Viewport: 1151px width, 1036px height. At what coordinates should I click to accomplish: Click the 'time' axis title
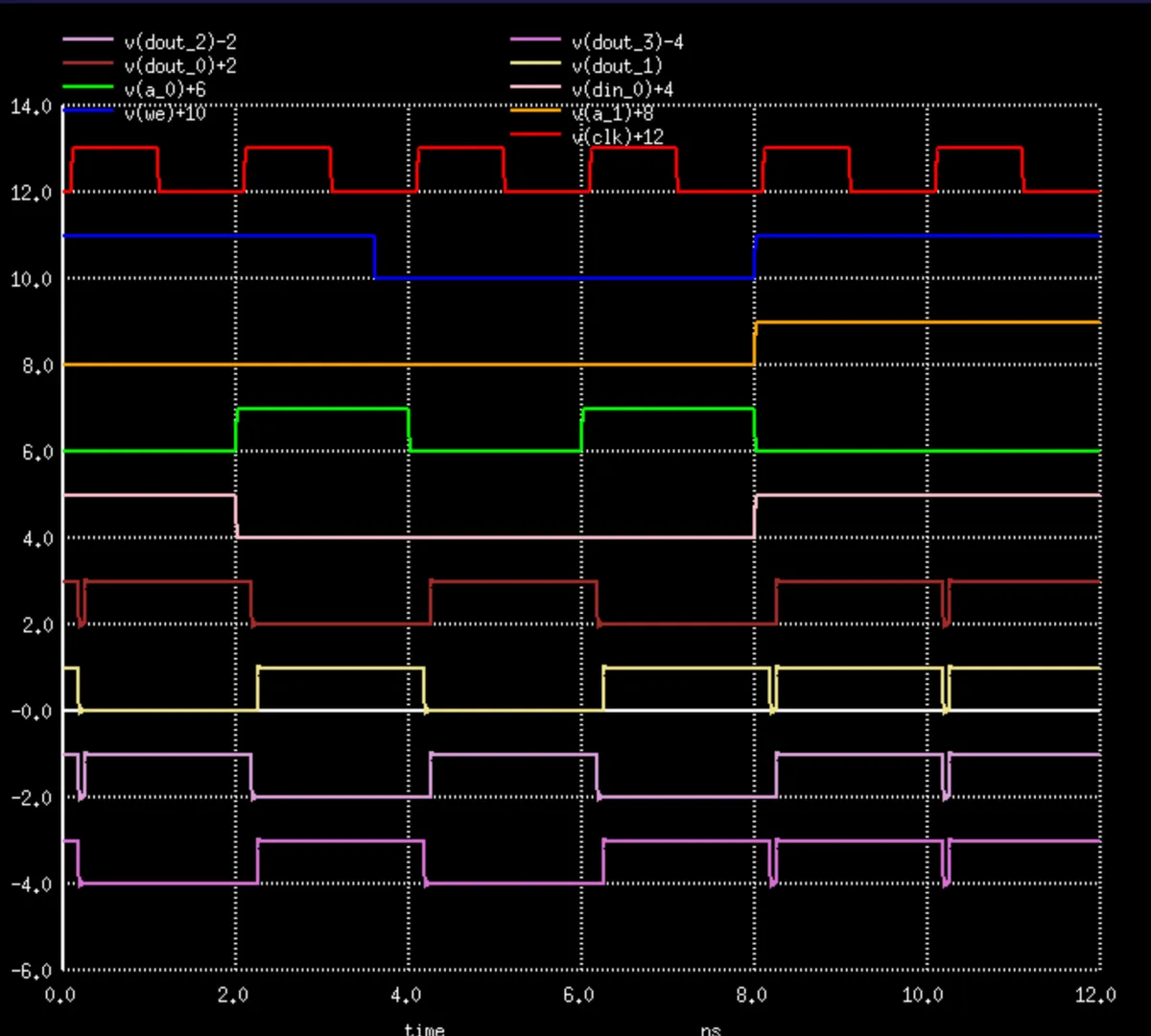[424, 1028]
